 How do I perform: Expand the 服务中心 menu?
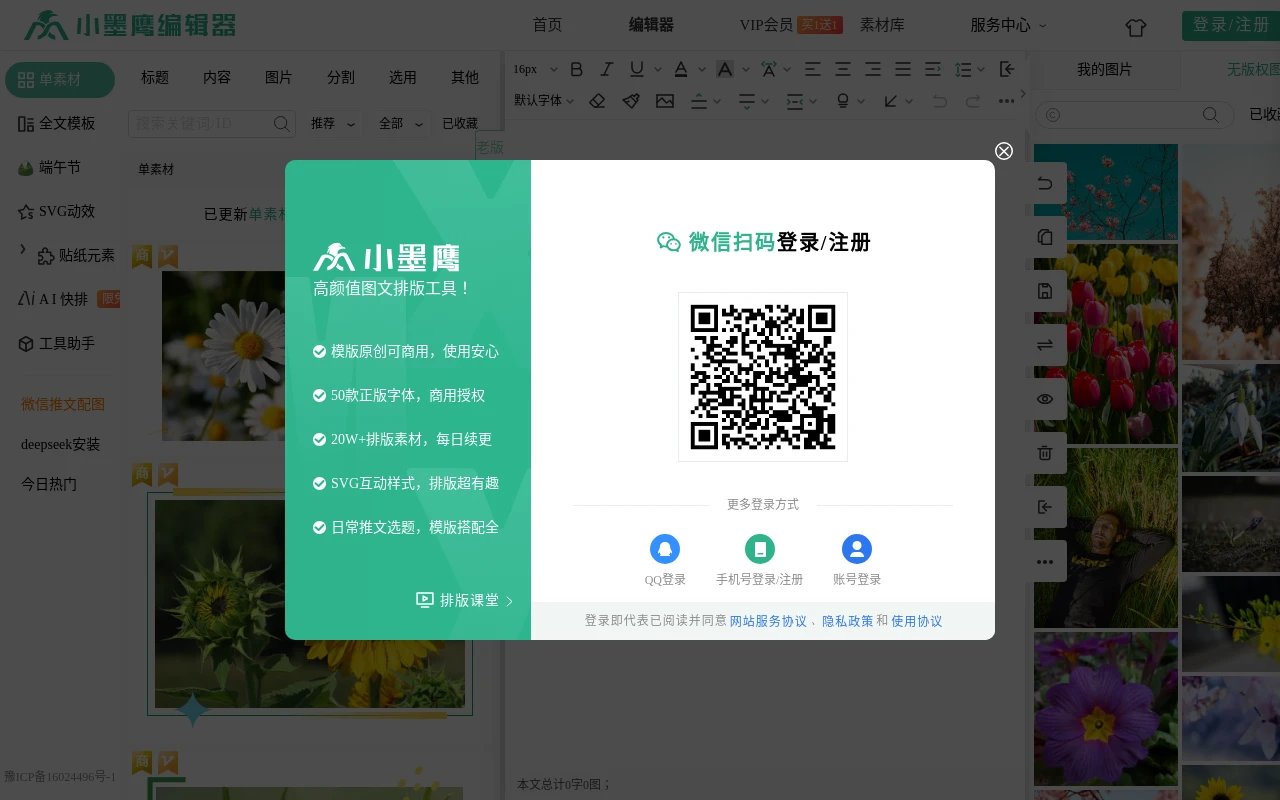click(x=1001, y=25)
